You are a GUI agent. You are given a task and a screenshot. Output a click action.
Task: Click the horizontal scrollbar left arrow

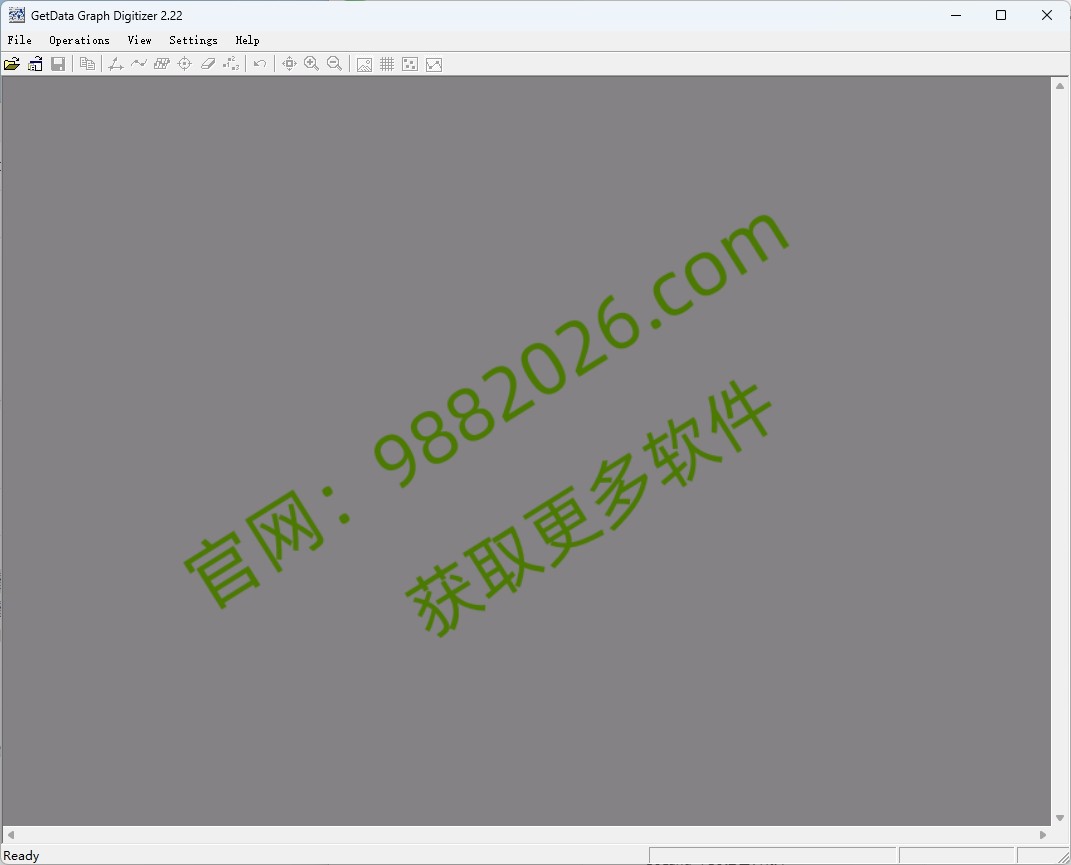pos(10,835)
